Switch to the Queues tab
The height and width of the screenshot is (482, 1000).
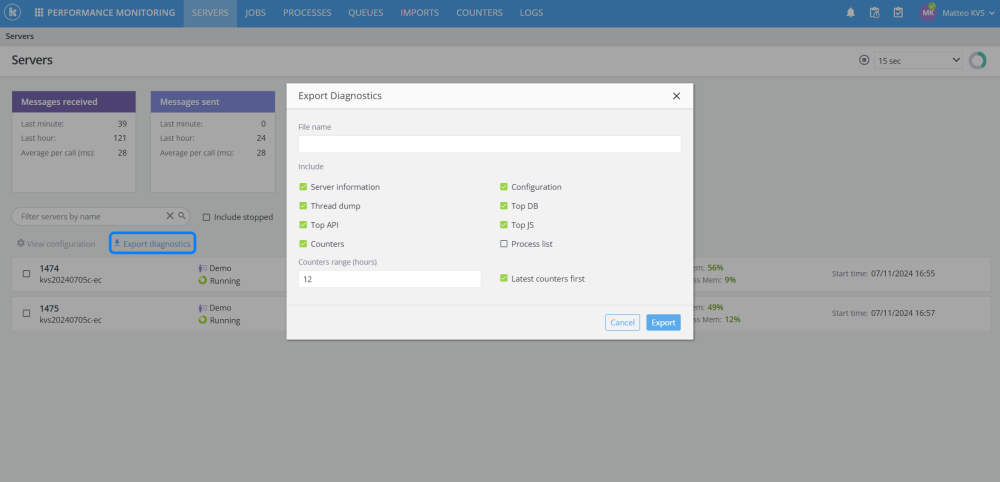(x=365, y=13)
